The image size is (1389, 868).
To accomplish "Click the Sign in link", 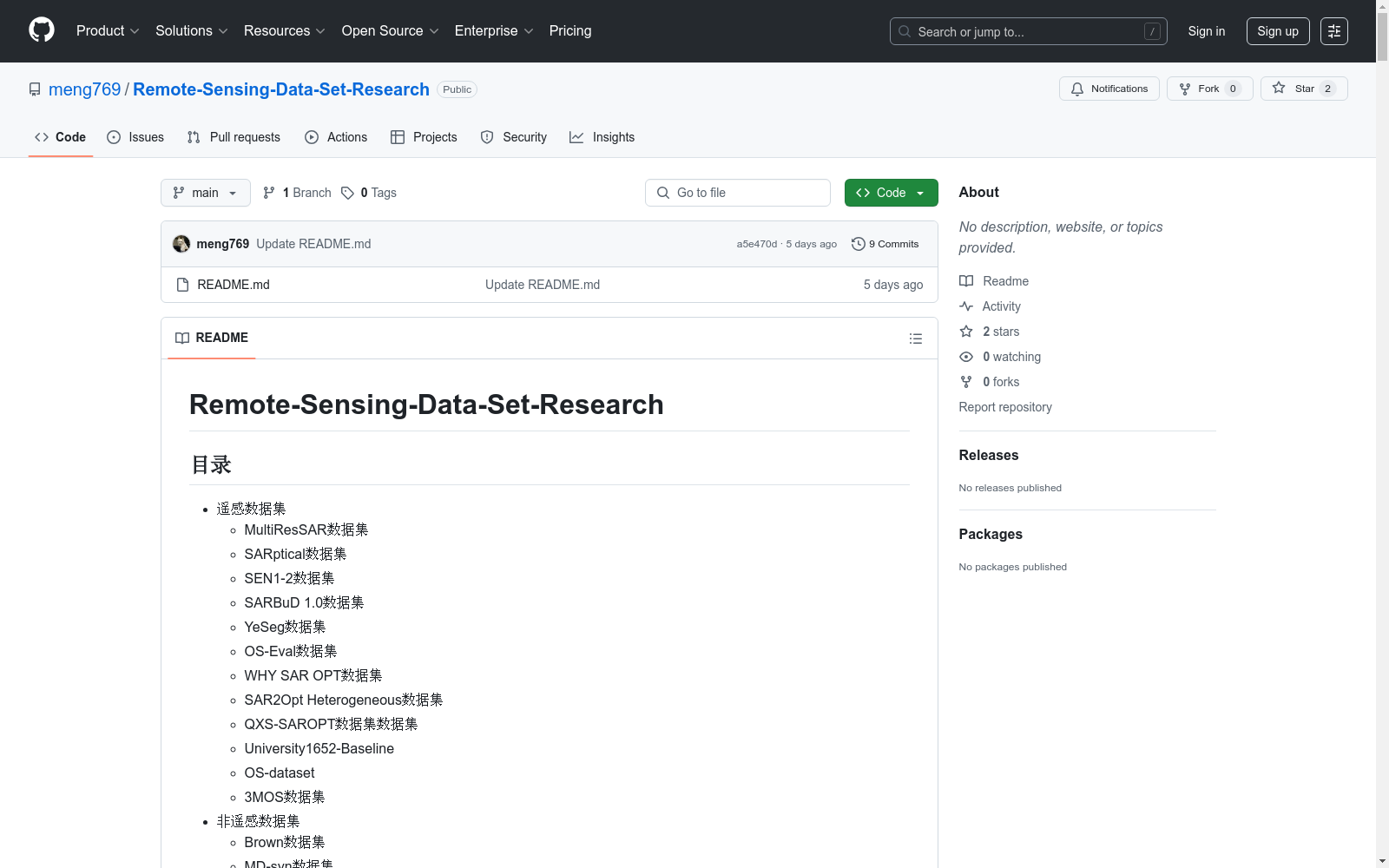I will point(1207,31).
